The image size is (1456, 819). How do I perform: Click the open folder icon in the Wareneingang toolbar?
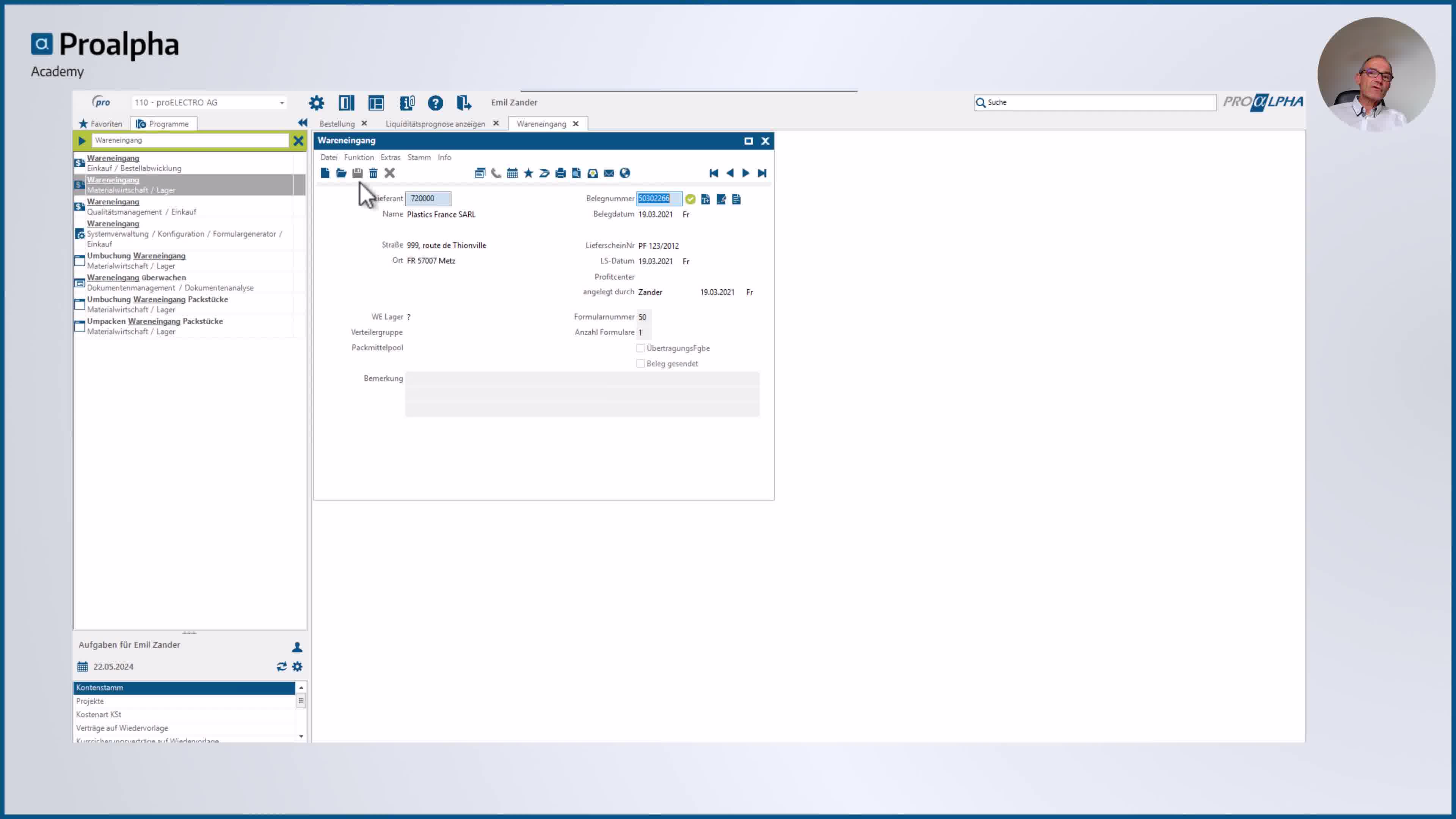click(341, 173)
